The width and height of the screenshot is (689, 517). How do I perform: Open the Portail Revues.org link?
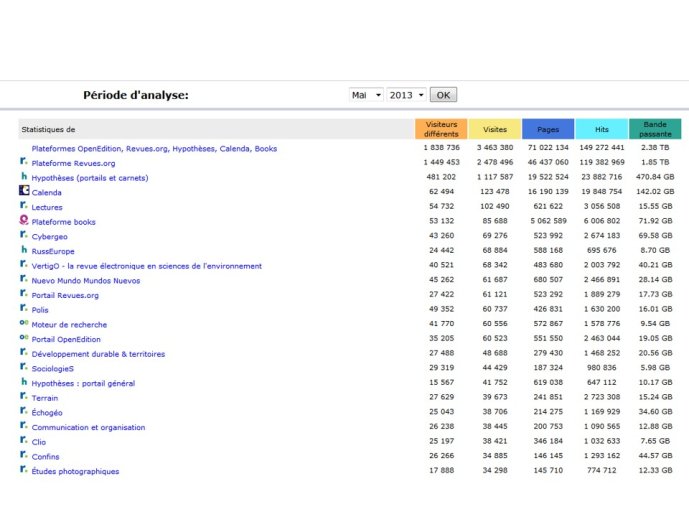click(x=65, y=295)
